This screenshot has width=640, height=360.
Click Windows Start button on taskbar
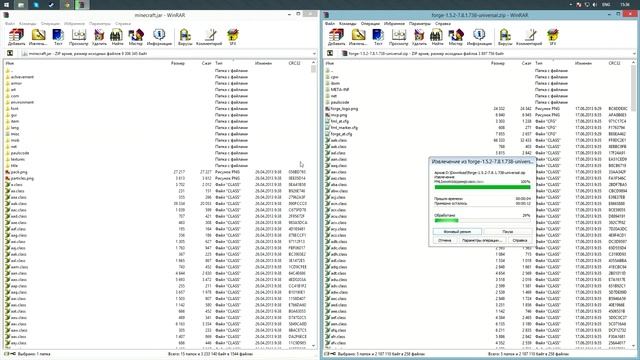[6, 5]
